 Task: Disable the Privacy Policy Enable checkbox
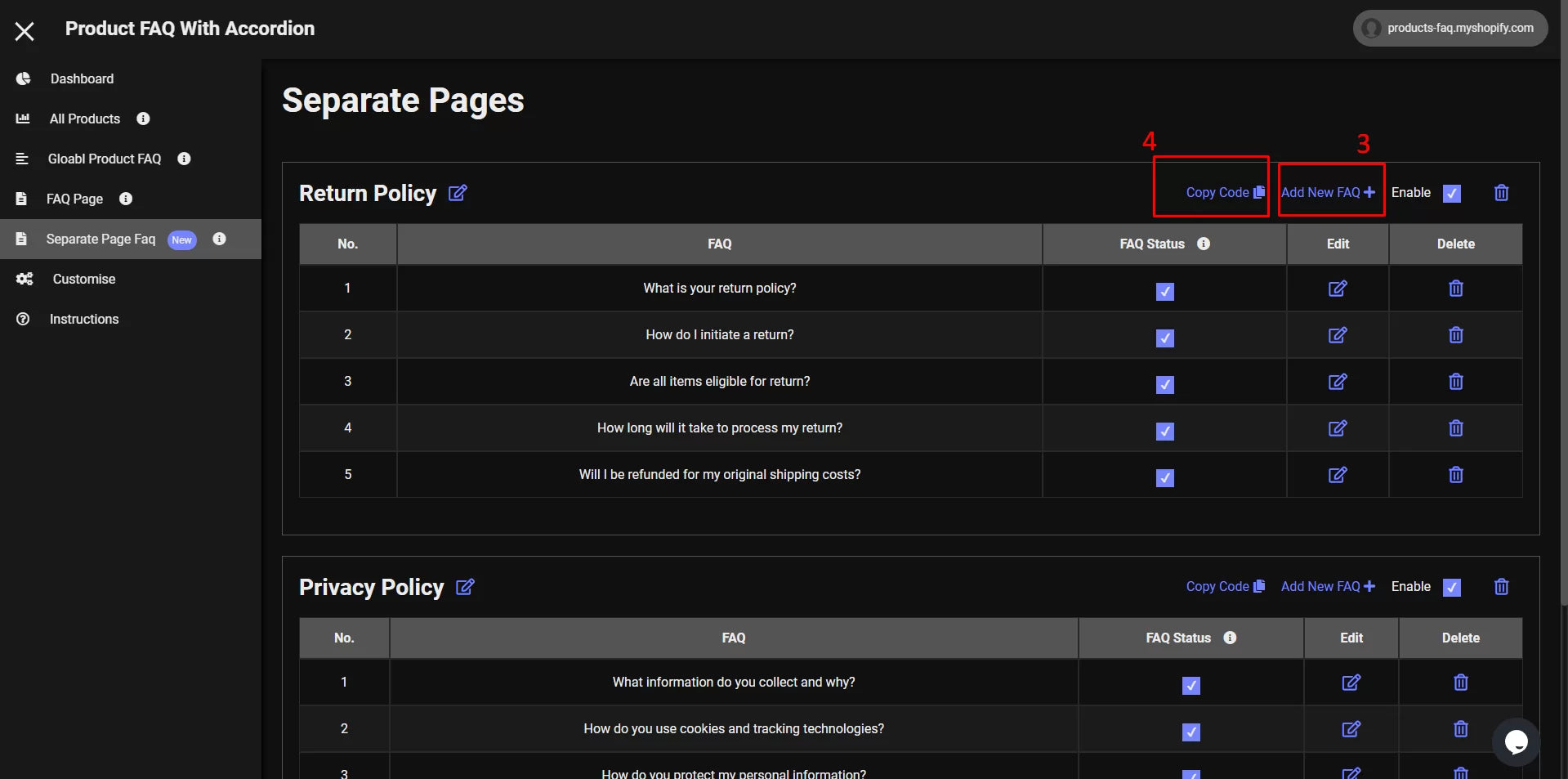[x=1451, y=588]
